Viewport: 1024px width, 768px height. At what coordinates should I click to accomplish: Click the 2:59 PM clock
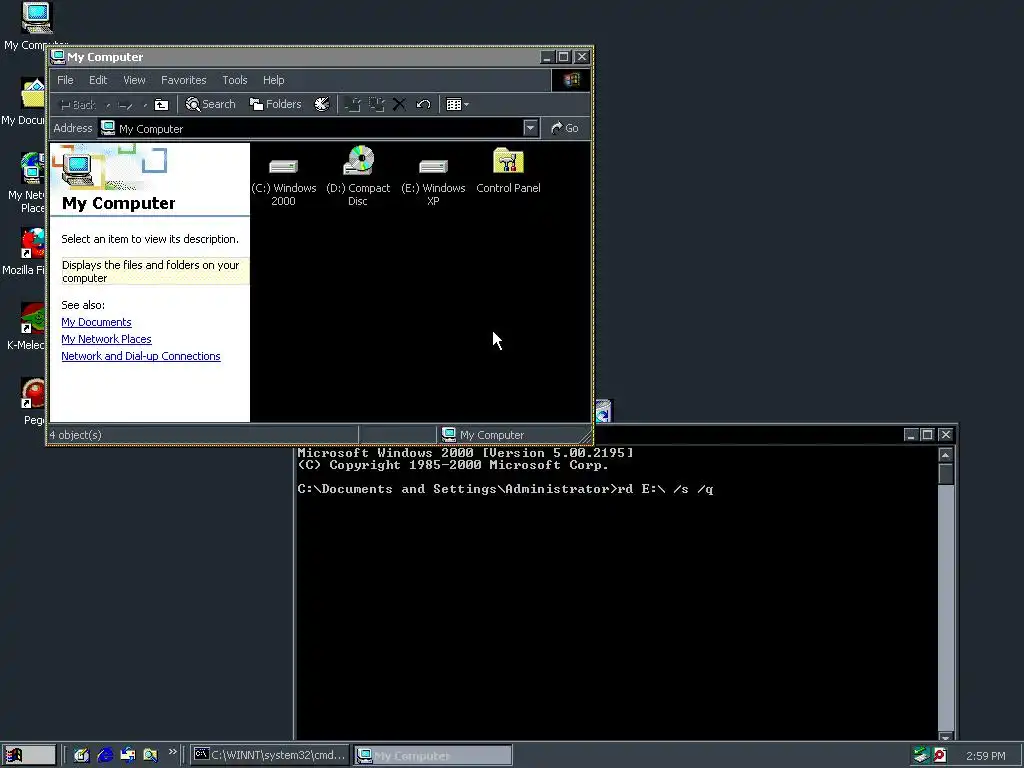click(985, 756)
